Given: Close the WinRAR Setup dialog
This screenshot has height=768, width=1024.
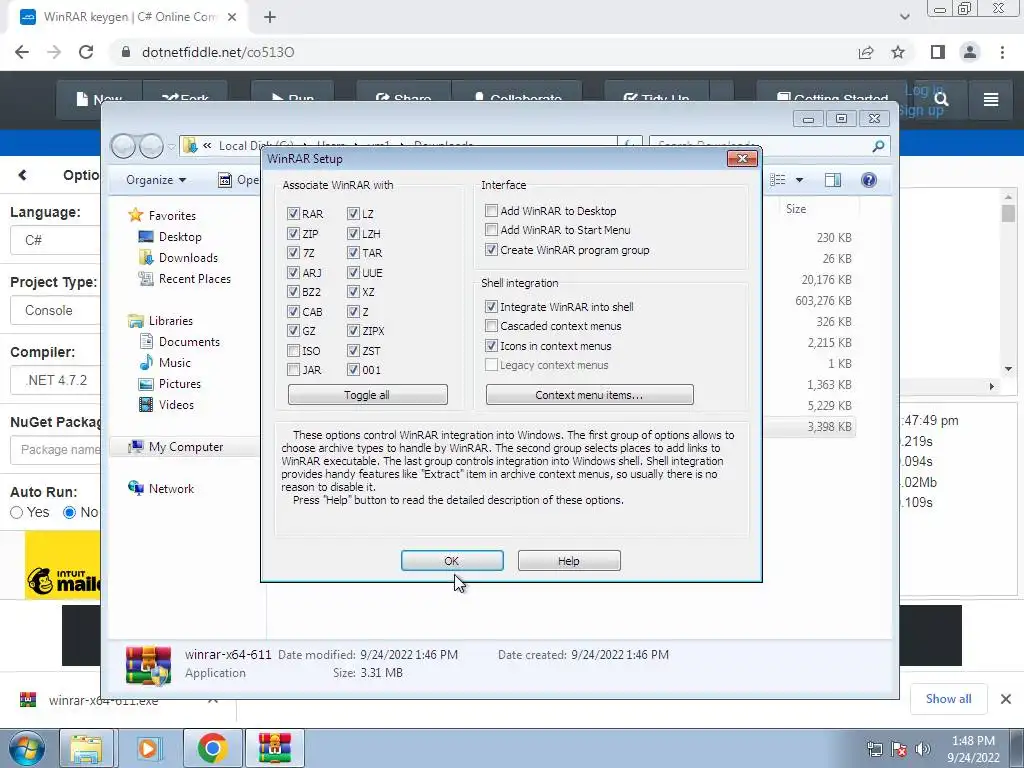Looking at the screenshot, I should click(x=742, y=158).
